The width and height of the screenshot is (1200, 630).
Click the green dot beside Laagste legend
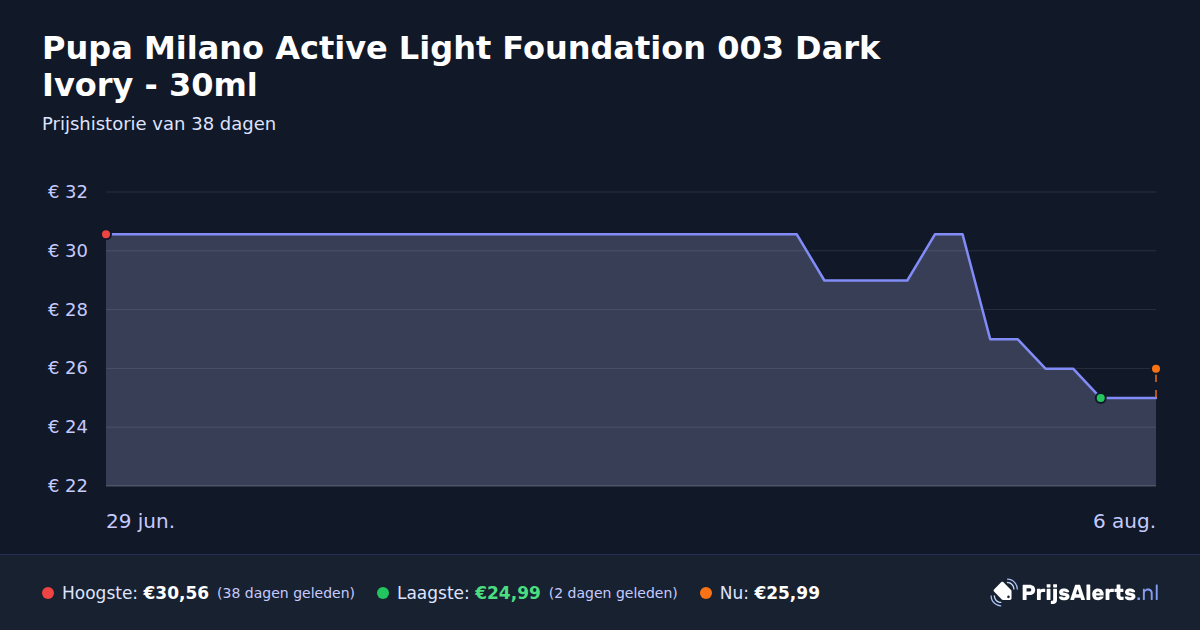tap(383, 593)
